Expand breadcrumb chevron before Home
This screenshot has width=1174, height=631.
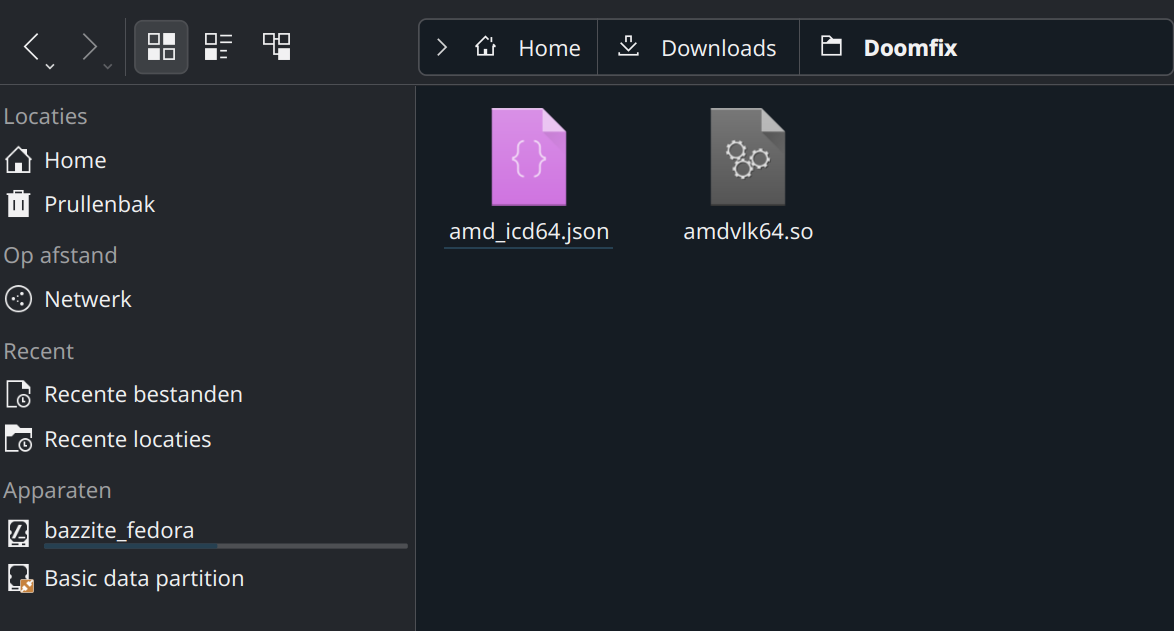tap(442, 48)
